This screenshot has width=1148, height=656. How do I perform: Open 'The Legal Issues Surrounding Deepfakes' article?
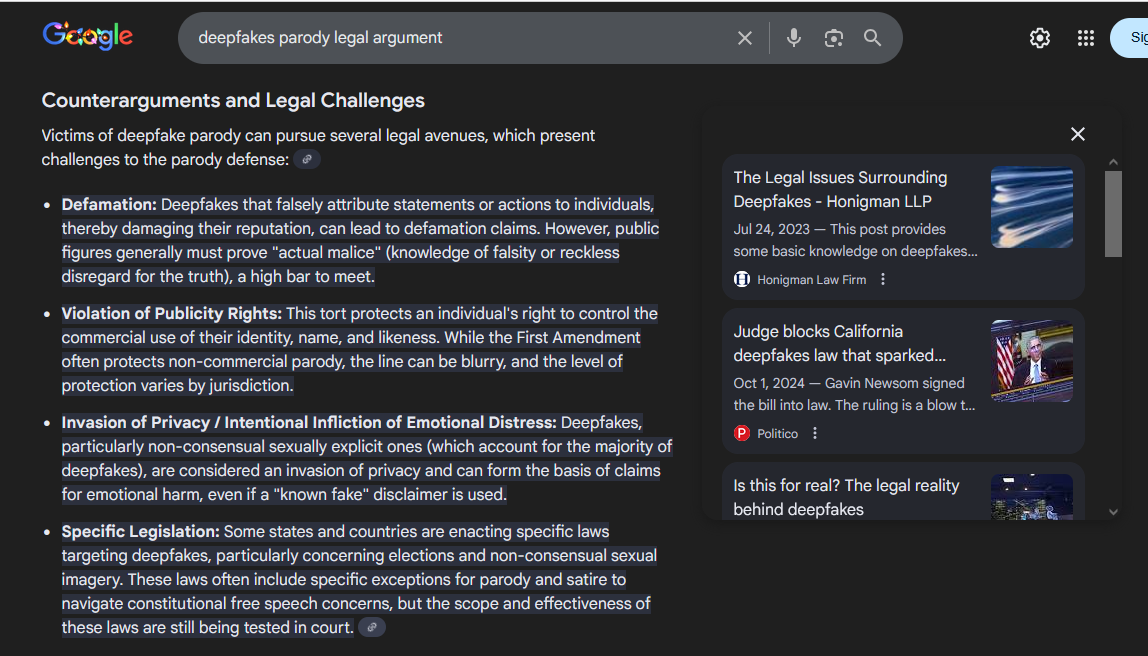point(840,190)
